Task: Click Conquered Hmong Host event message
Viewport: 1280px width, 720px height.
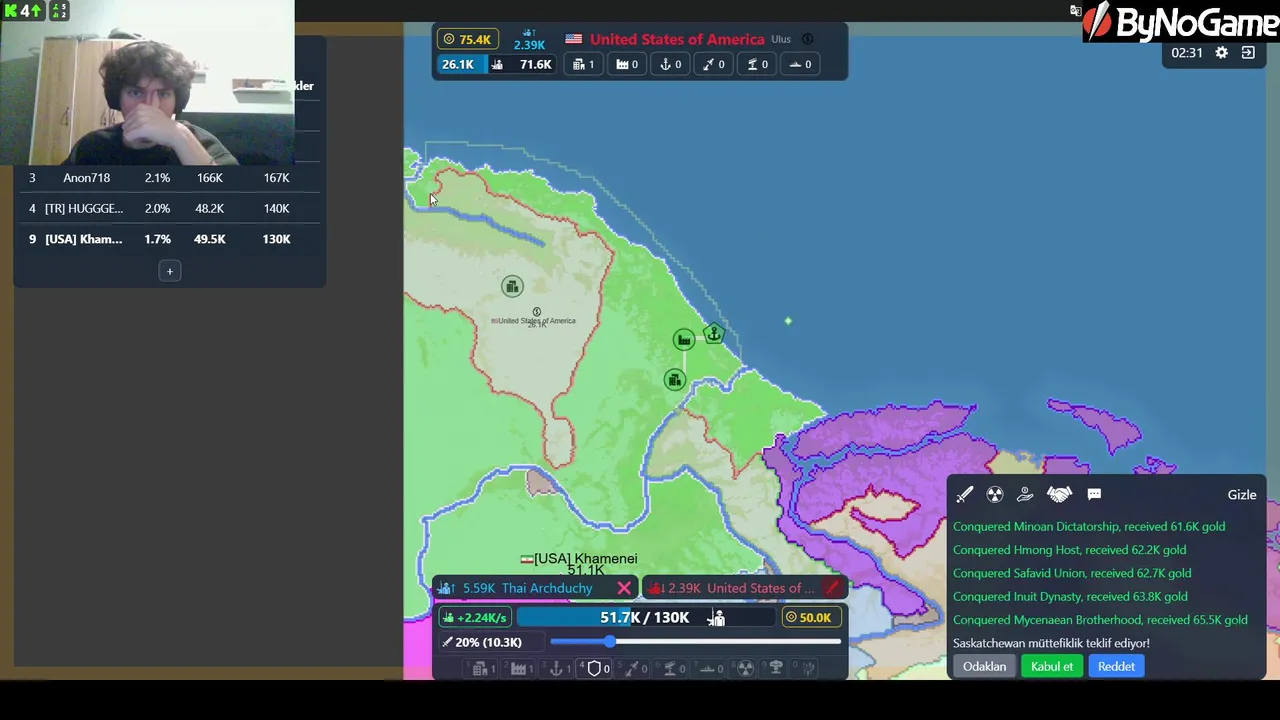Action: (1070, 550)
